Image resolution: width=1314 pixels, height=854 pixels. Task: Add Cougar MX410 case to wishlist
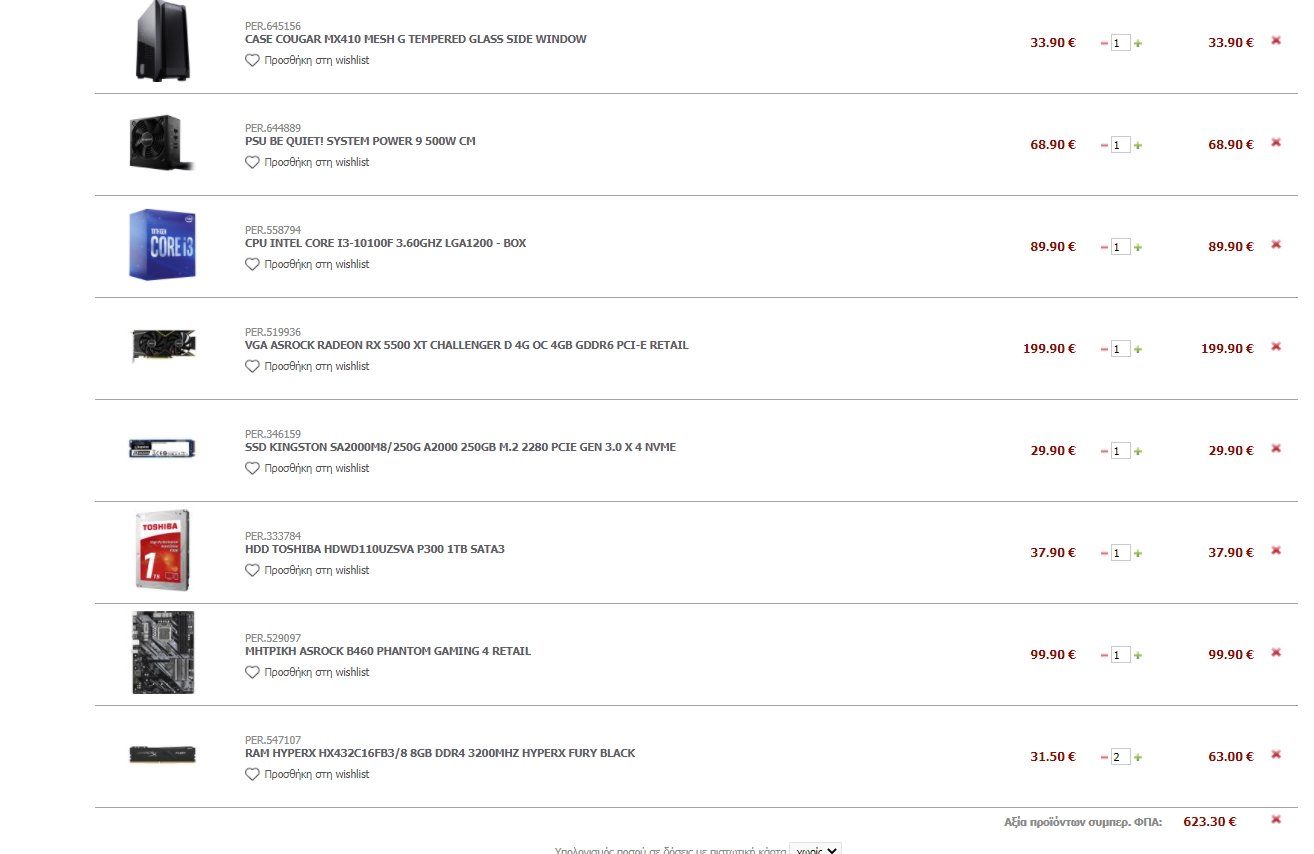tap(307, 60)
